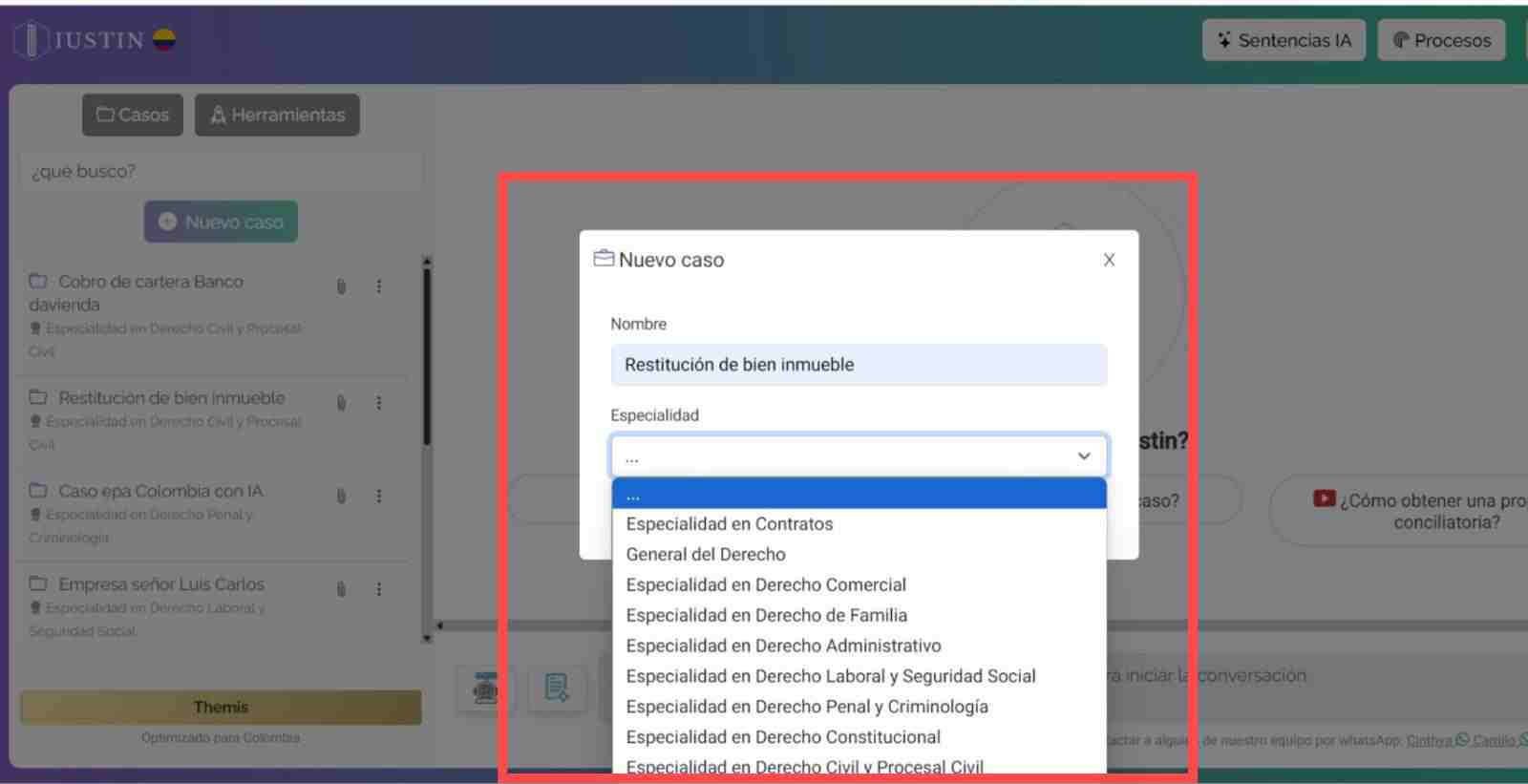Select Derecho Penal y Criminología option
1528x784 pixels.
click(x=859, y=708)
